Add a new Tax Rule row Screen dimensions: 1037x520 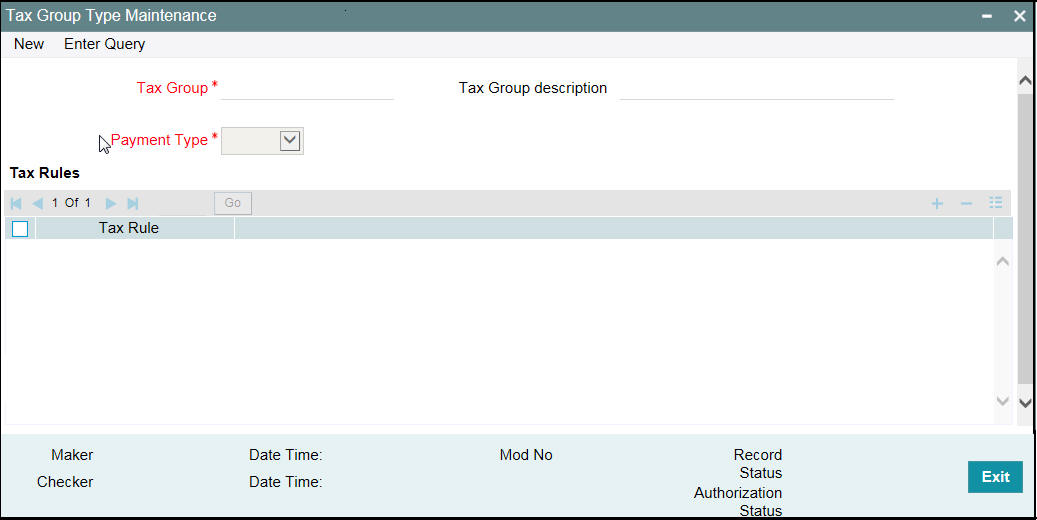point(937,203)
